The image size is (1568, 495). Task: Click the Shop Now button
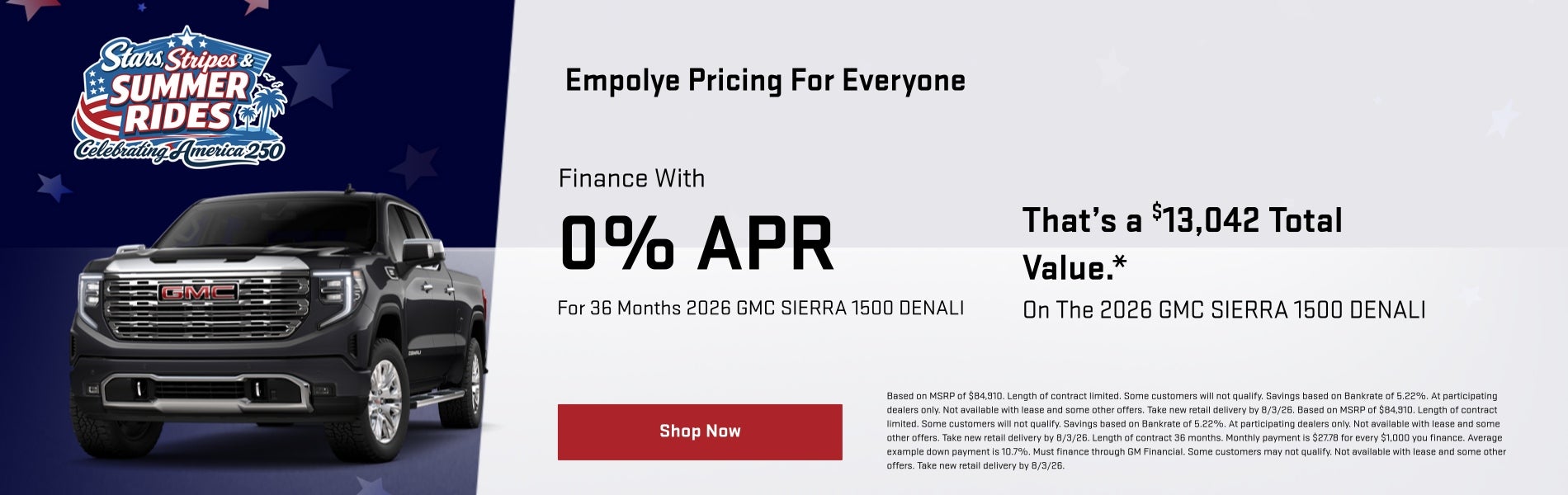pyautogui.click(x=700, y=431)
